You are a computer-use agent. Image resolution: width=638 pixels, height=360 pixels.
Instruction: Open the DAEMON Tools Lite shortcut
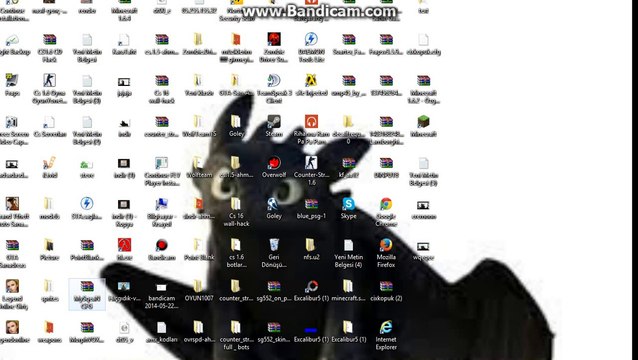pyautogui.click(x=311, y=48)
